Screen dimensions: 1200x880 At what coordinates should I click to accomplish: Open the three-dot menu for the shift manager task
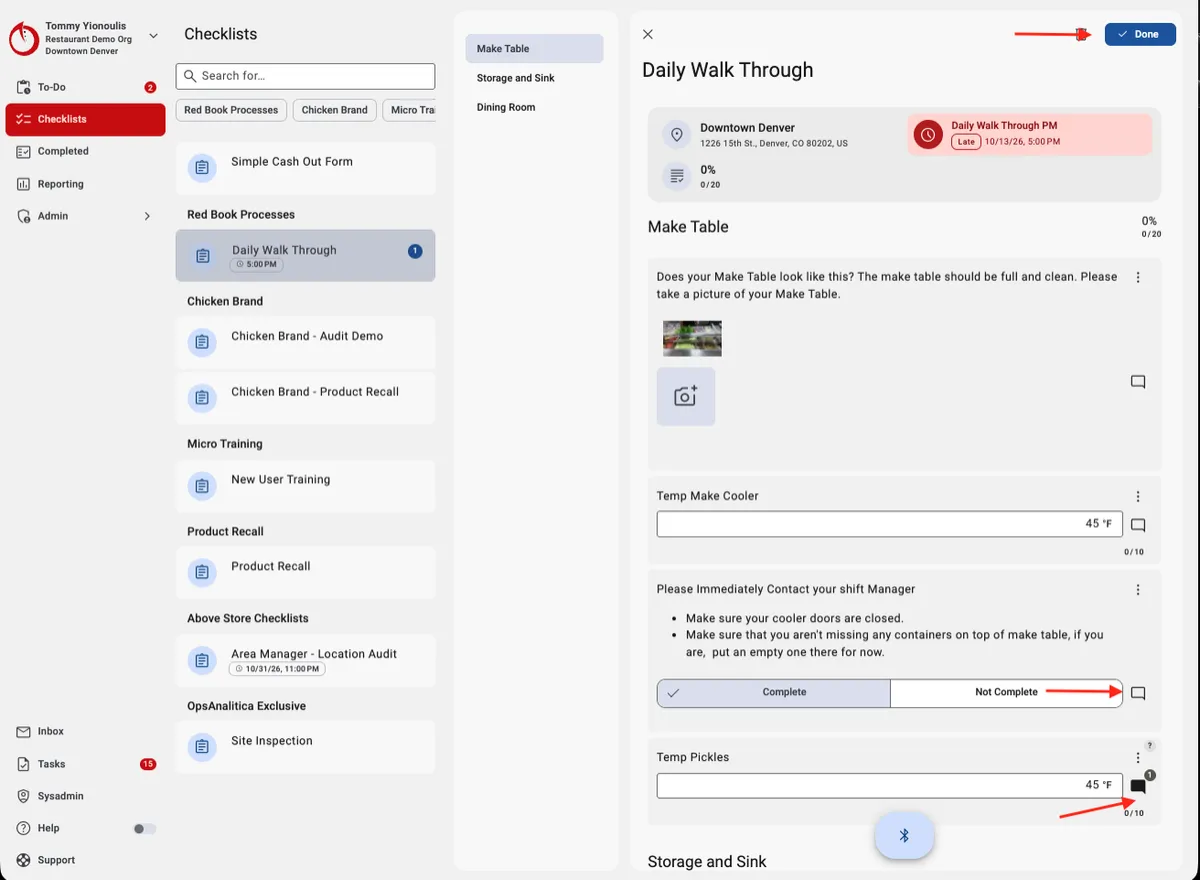(1138, 590)
